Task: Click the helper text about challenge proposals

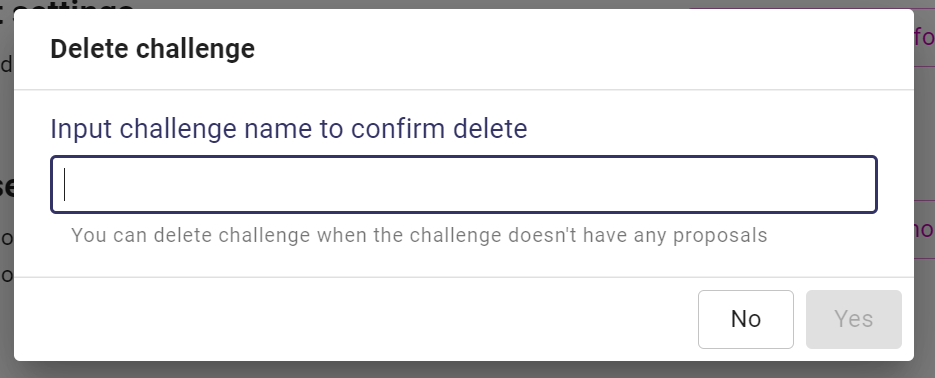Action: 419,236
